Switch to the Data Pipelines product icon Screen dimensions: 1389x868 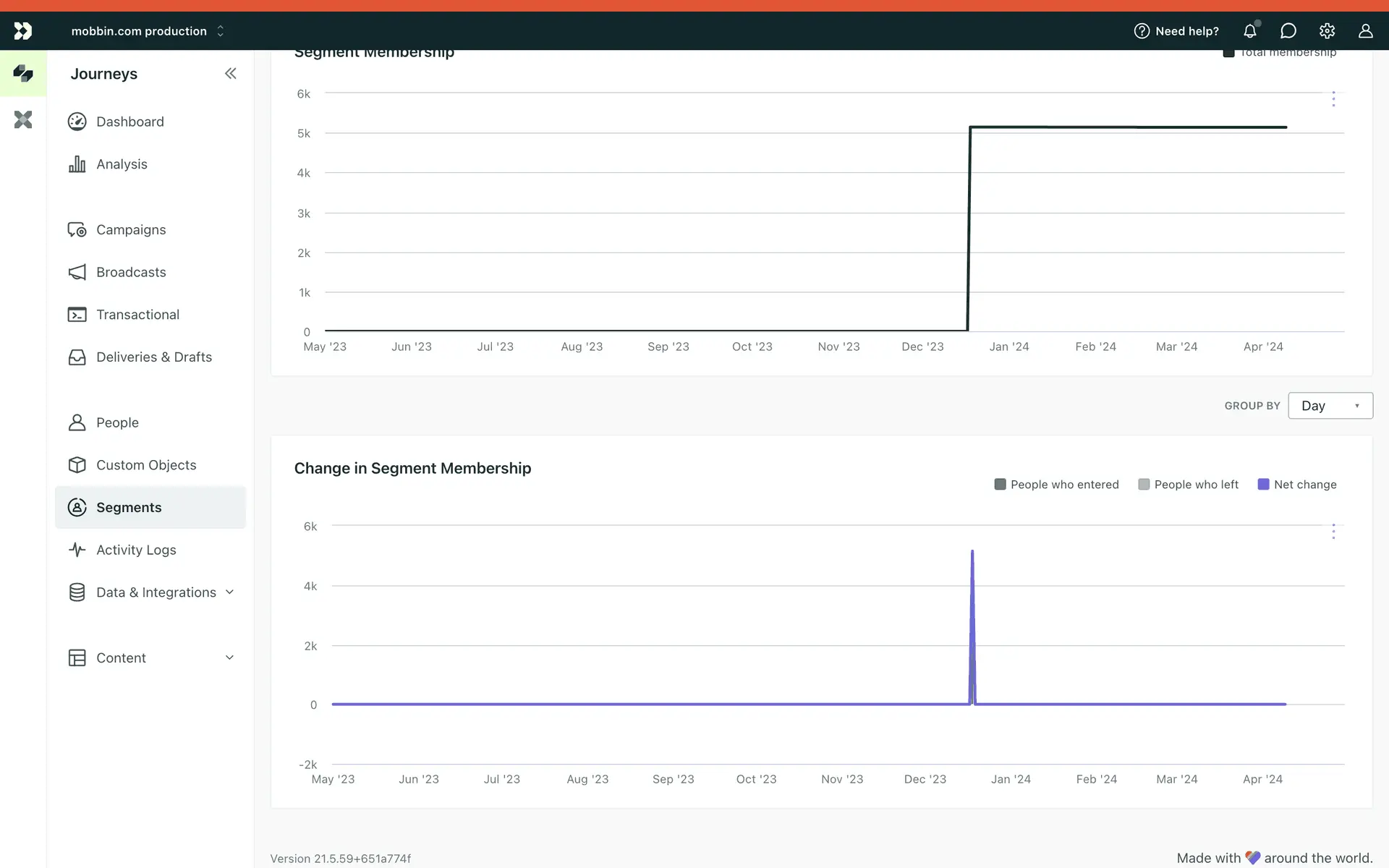point(23,119)
